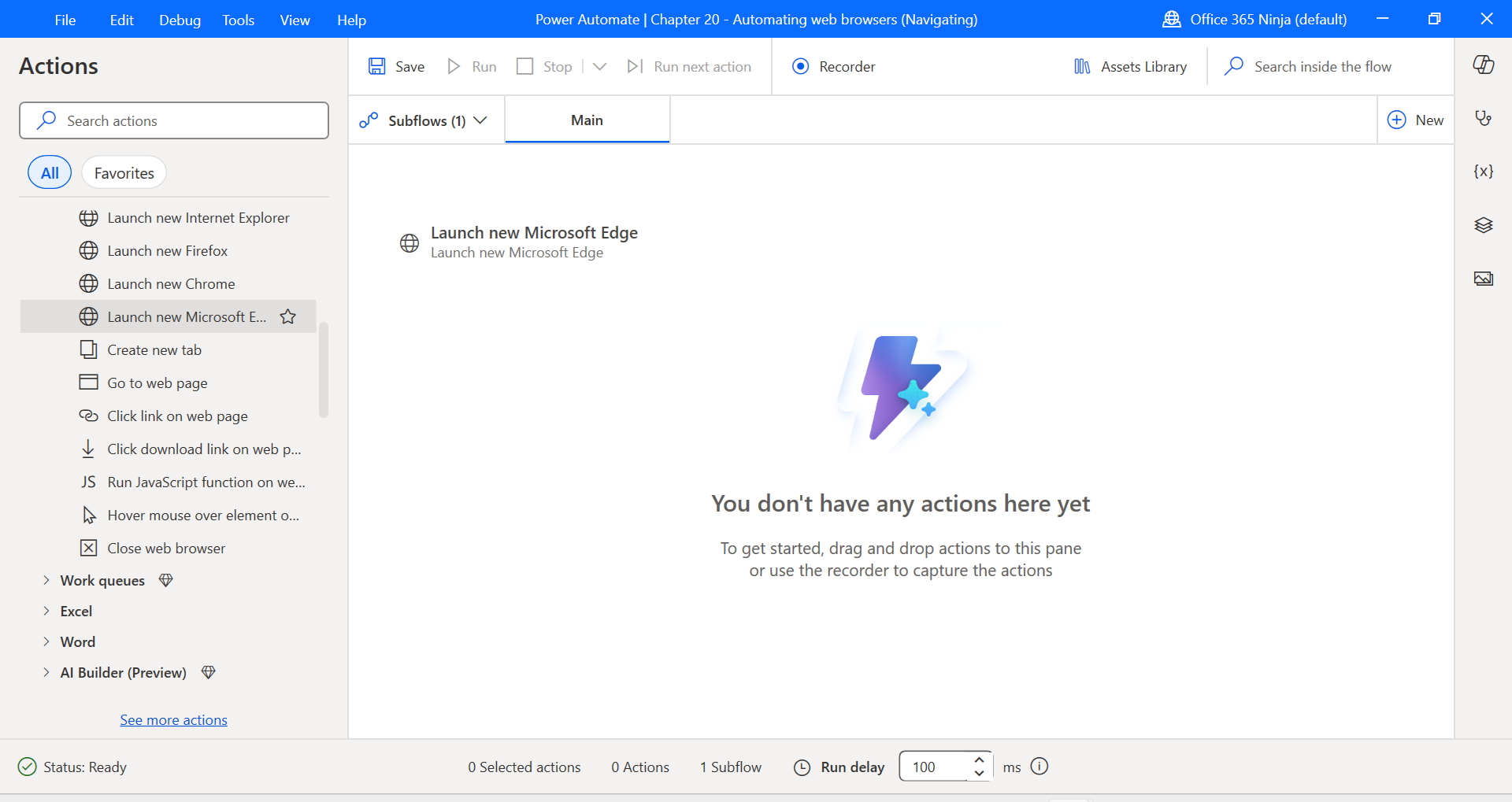This screenshot has height=802, width=1512.
Task: Switch to the Main subflow tab
Action: [586, 120]
